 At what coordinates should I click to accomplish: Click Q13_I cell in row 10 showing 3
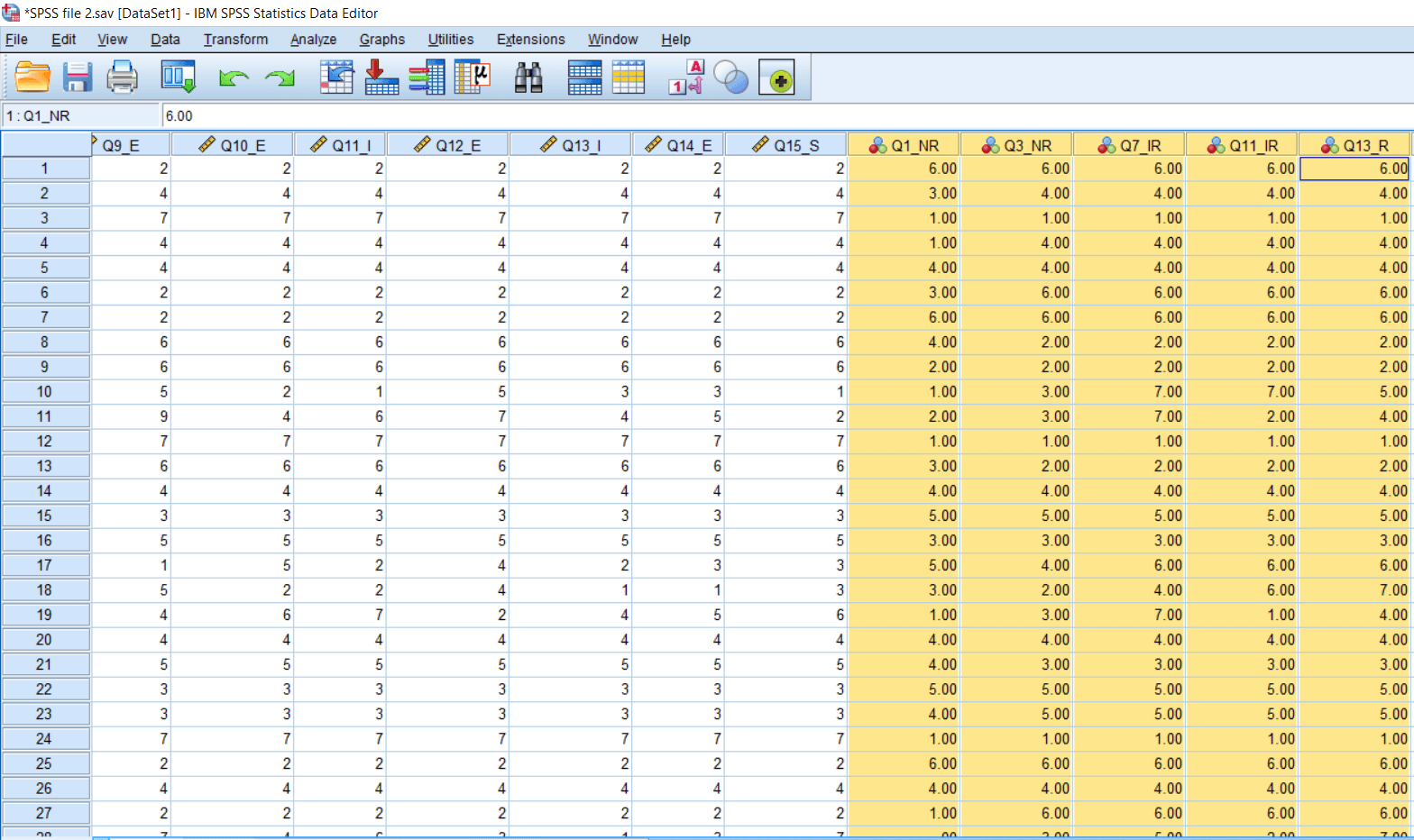570,392
